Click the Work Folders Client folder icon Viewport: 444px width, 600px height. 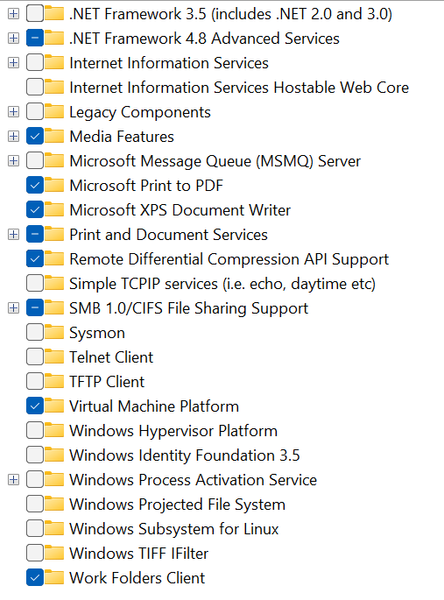pos(54,578)
